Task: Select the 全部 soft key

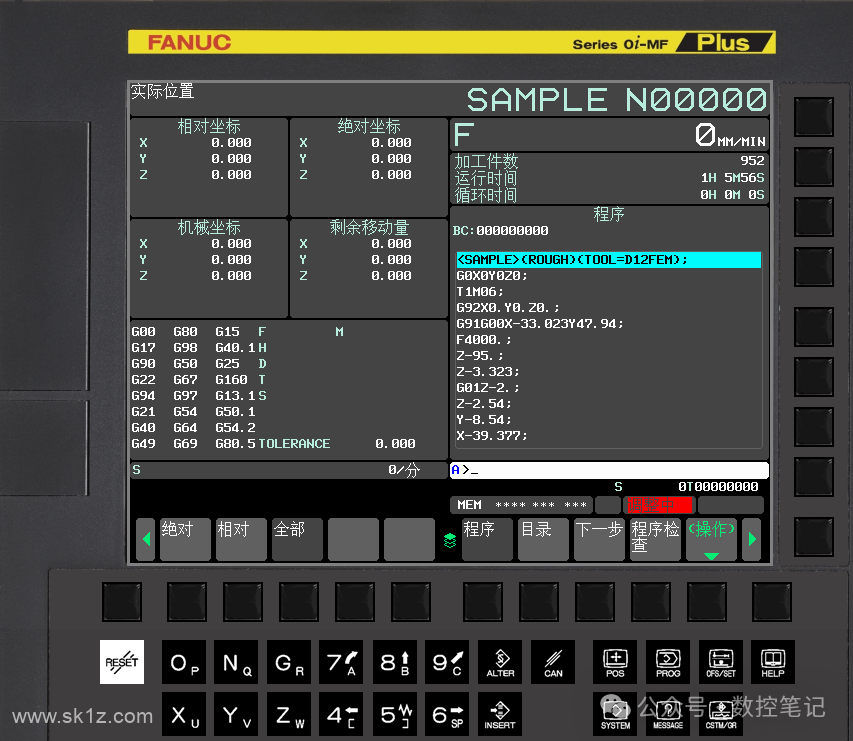Action: pyautogui.click(x=297, y=539)
